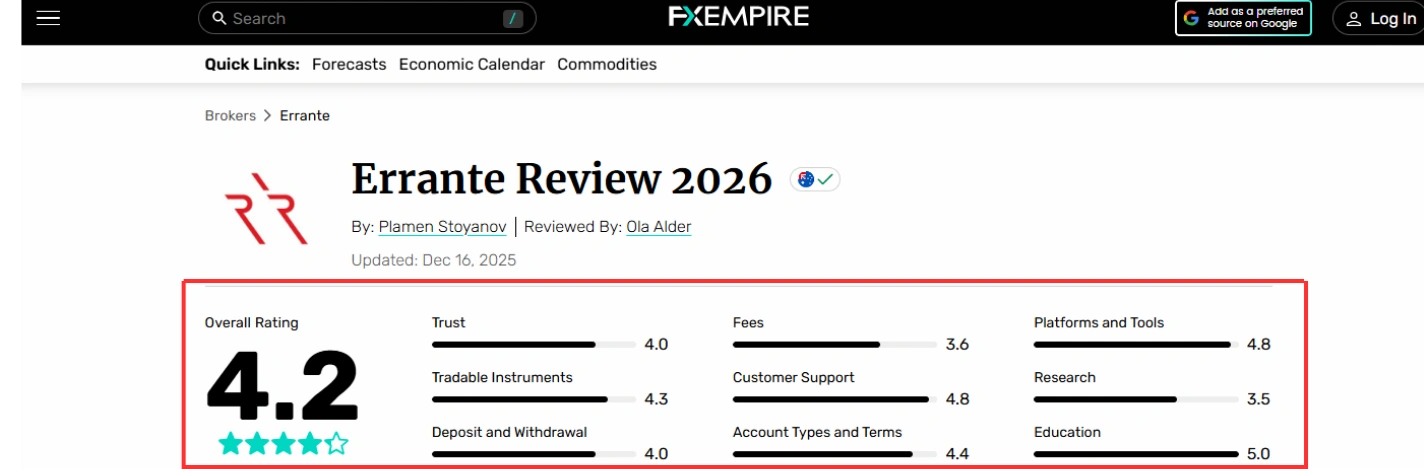The height and width of the screenshot is (469, 1424).
Task: Click the Customer Support rating bar
Action: click(x=835, y=399)
